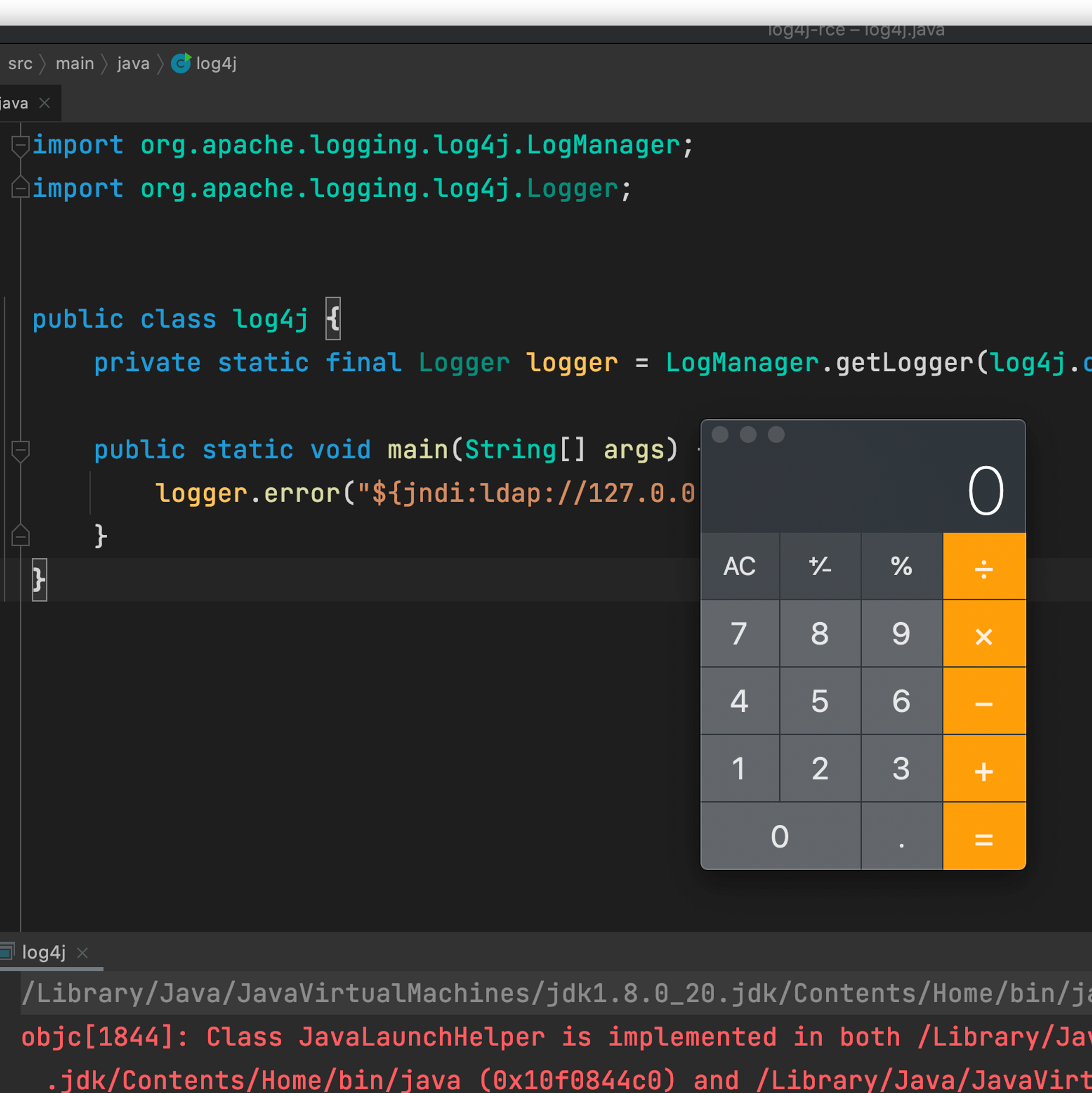Close the Calculator window
This screenshot has height=1093, width=1092.
pyautogui.click(x=720, y=434)
